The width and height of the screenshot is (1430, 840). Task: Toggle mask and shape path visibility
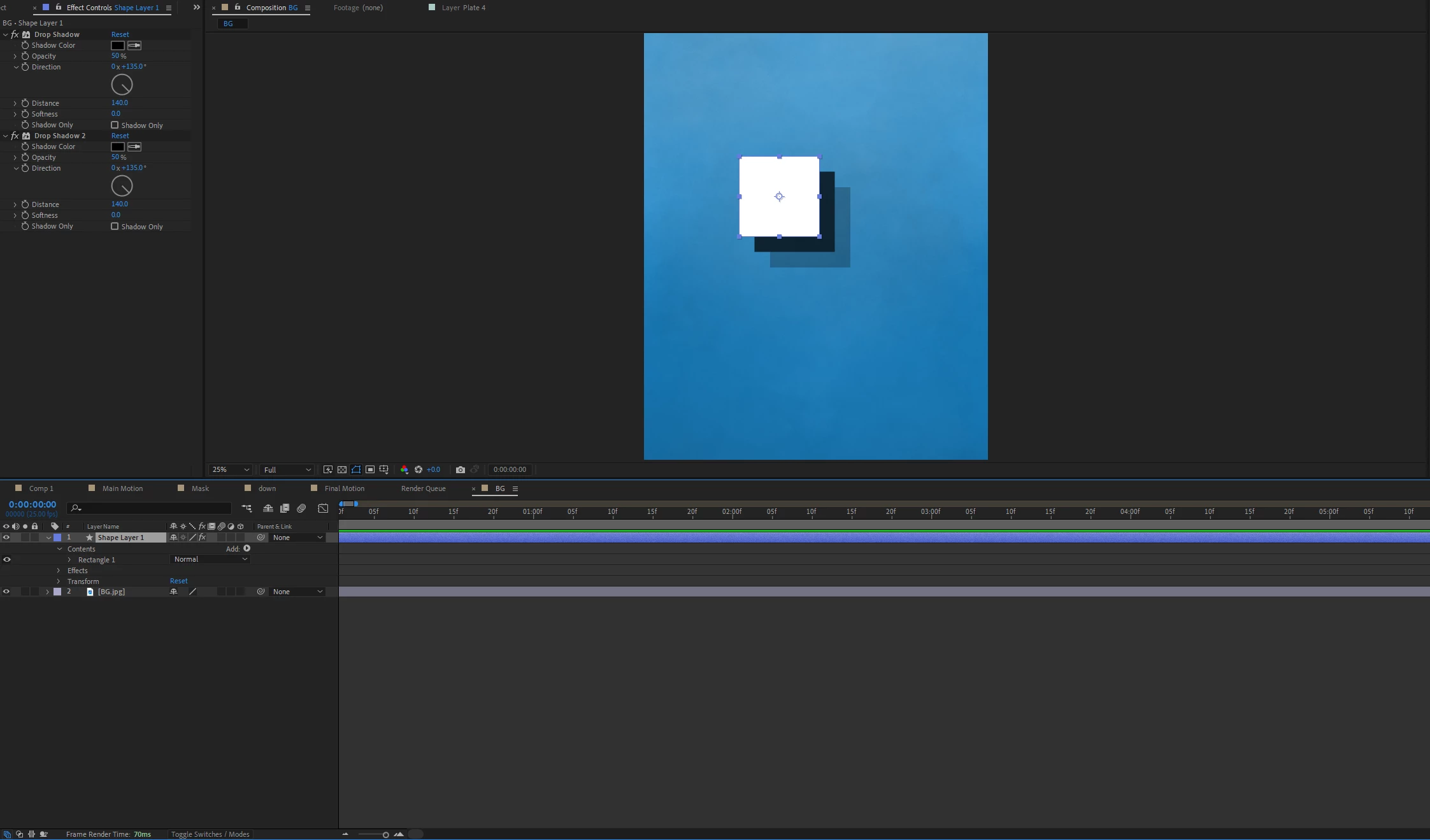[356, 469]
